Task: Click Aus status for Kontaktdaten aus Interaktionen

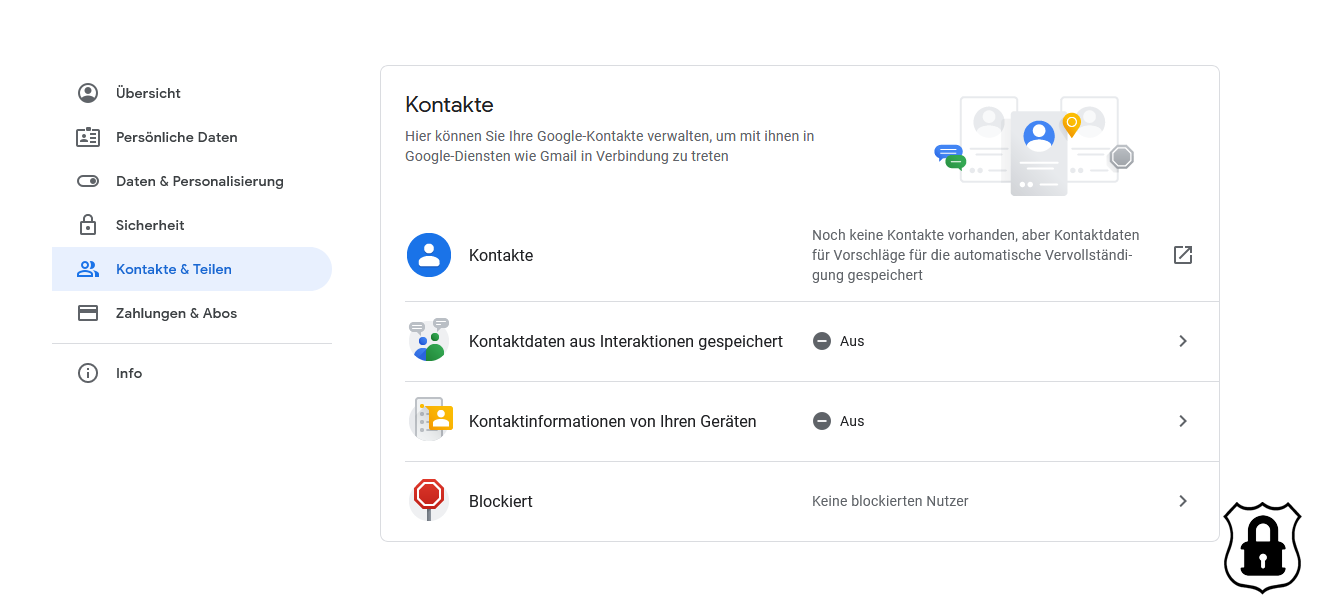Action: (x=839, y=341)
